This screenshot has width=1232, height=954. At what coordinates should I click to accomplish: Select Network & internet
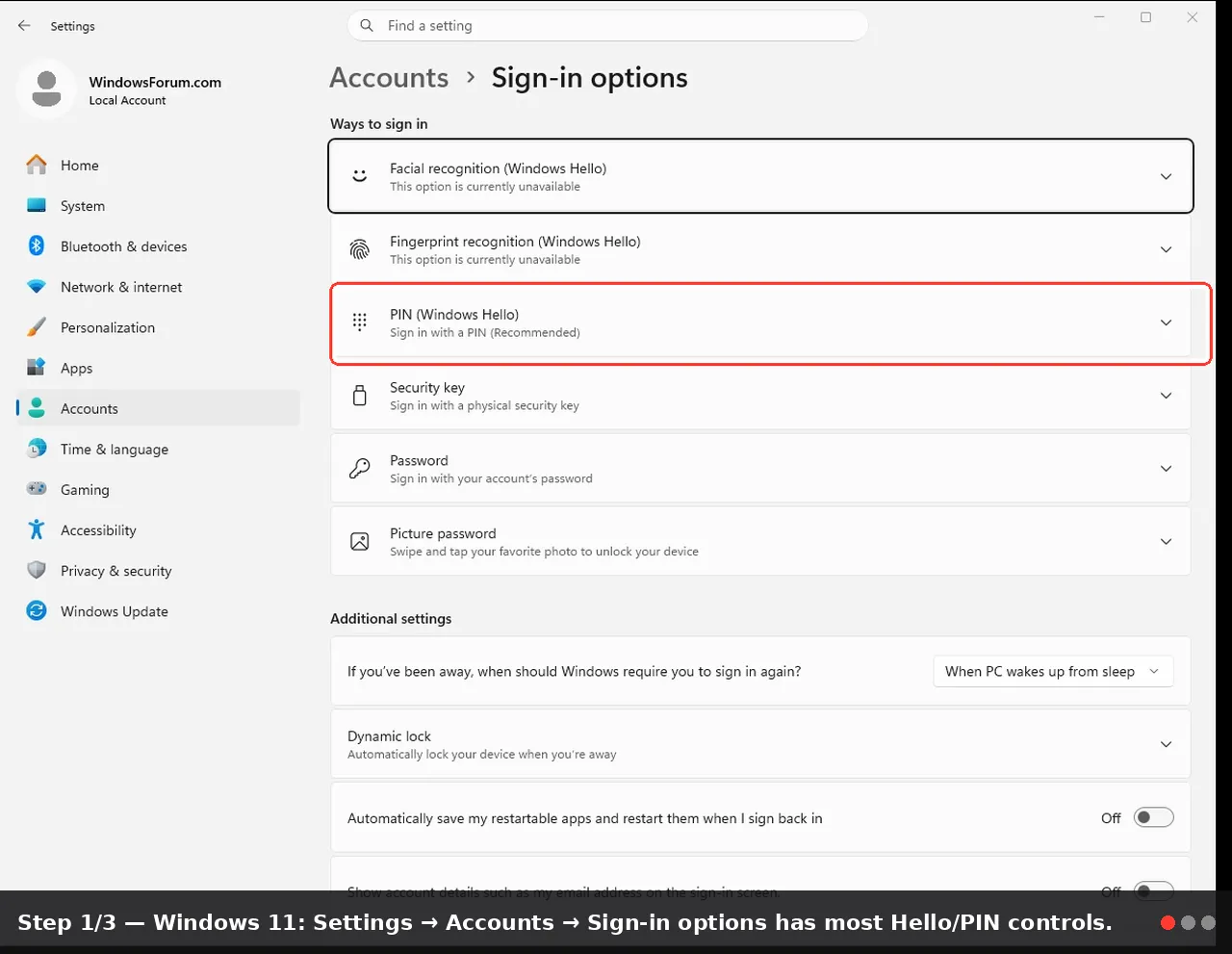(x=159, y=287)
